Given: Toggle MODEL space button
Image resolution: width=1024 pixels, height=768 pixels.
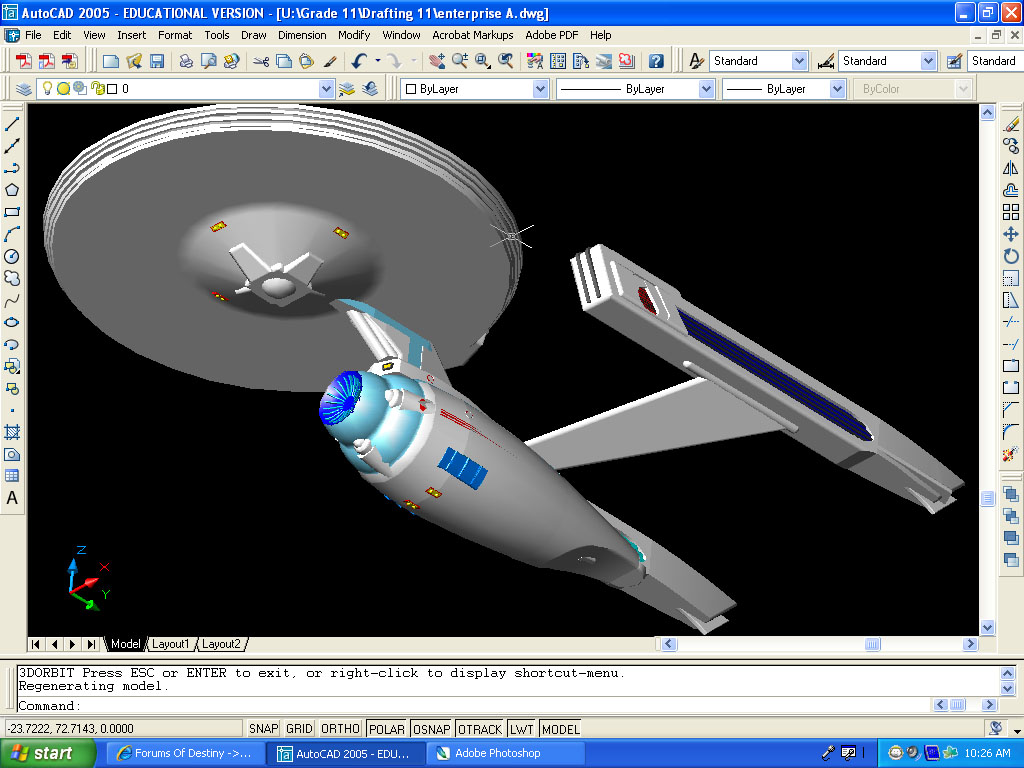Looking at the screenshot, I should coord(560,729).
